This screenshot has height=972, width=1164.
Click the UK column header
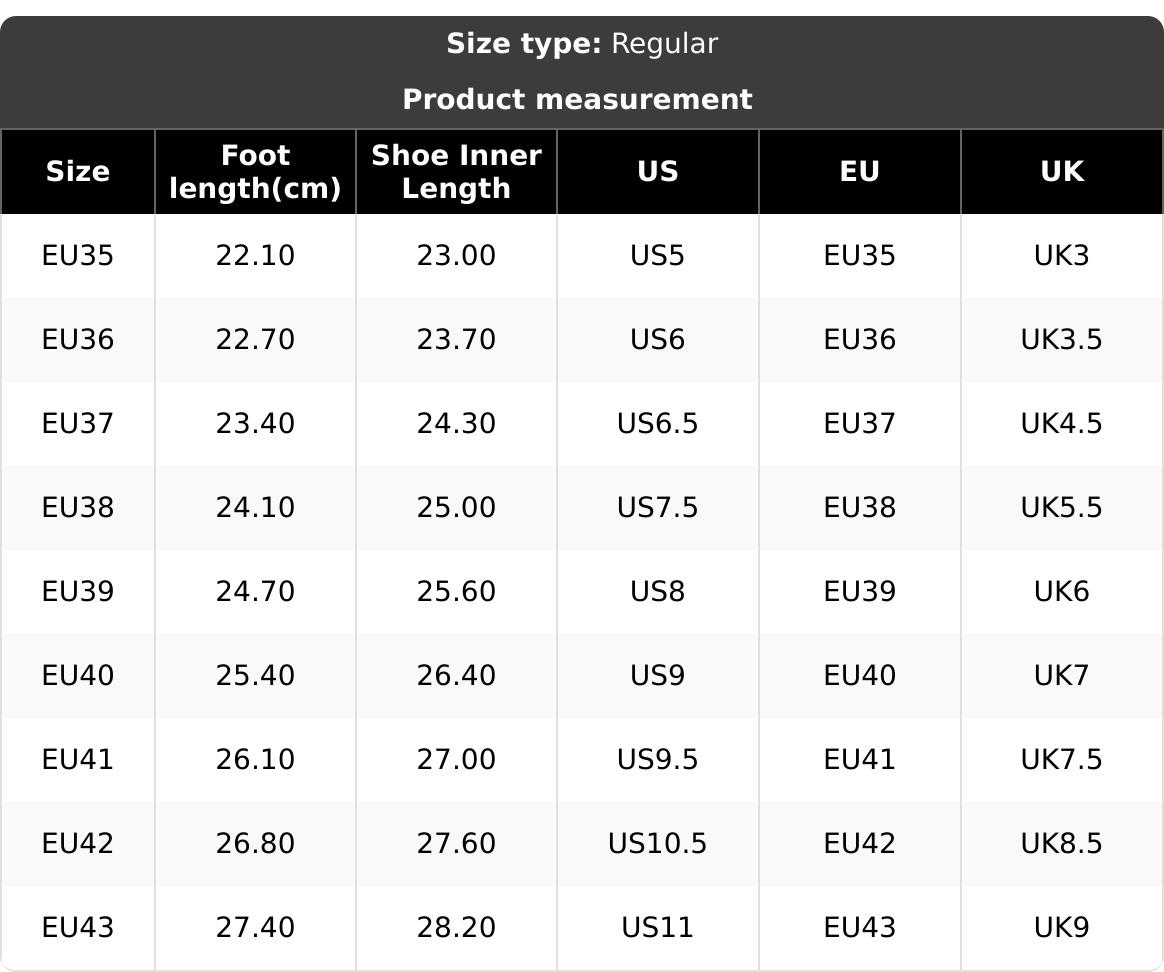[1061, 171]
